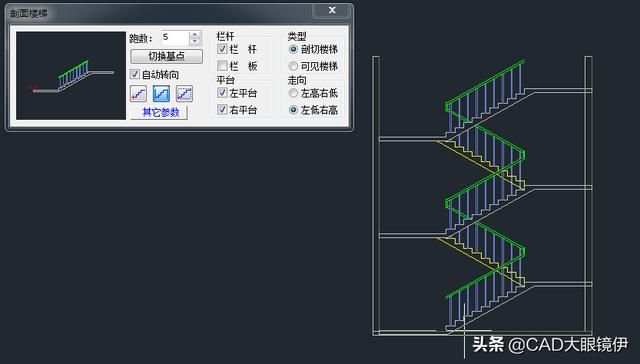Image resolution: width=640 pixels, height=364 pixels.
Task: Choose 左低右高 direction
Action: click(x=293, y=110)
